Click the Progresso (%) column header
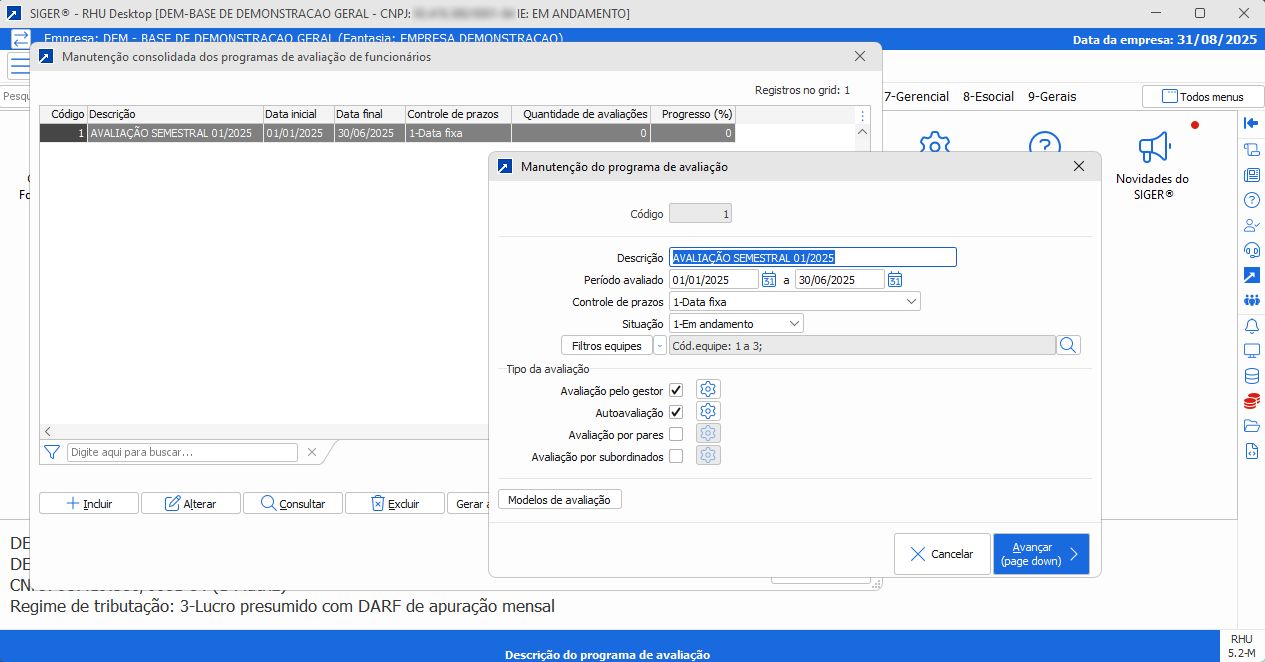Viewport: 1265px width, 662px height. (x=694, y=114)
